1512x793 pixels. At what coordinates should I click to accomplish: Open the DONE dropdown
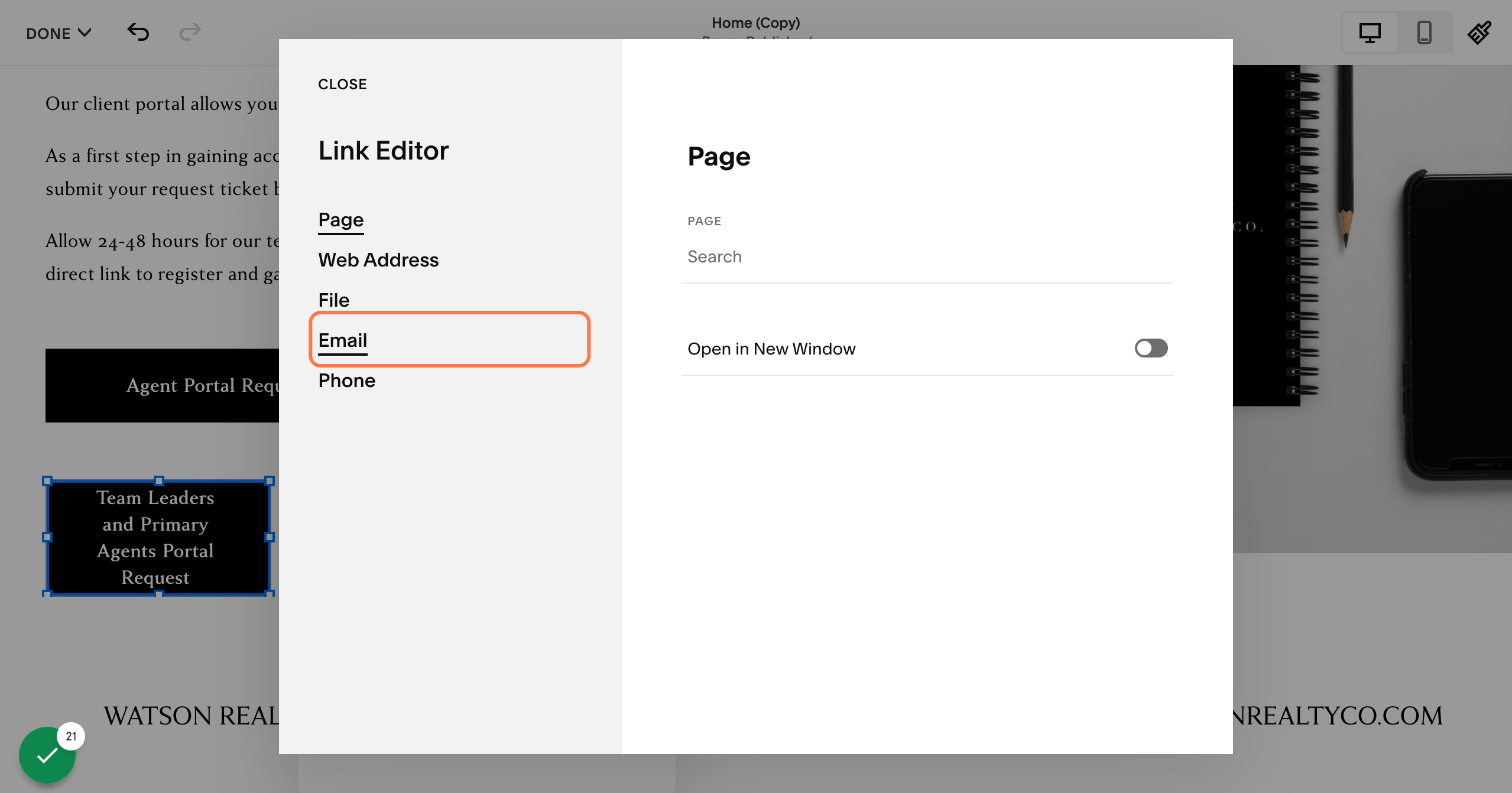(59, 33)
